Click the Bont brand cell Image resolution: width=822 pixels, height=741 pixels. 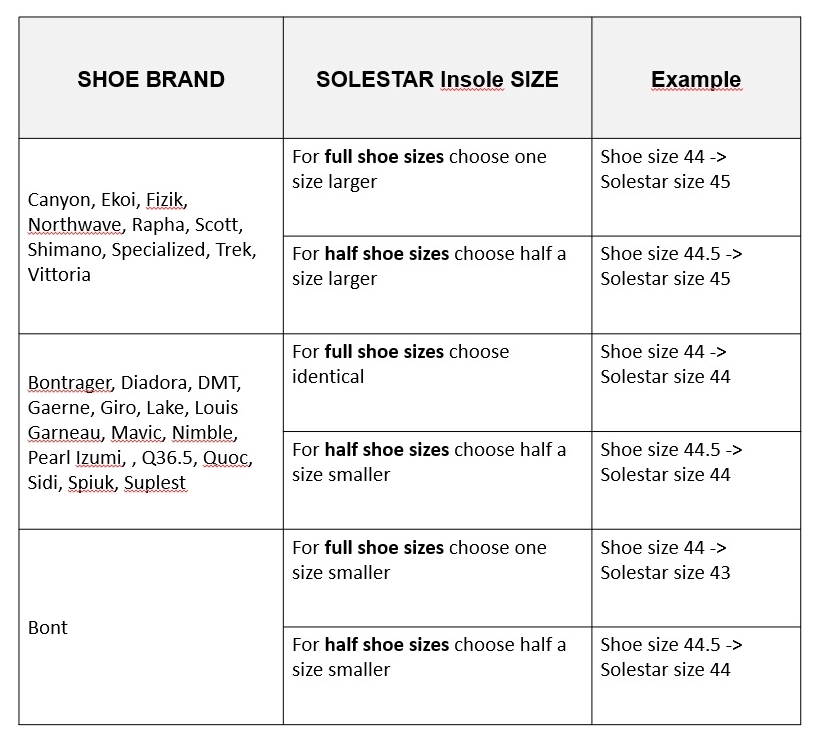[151, 627]
